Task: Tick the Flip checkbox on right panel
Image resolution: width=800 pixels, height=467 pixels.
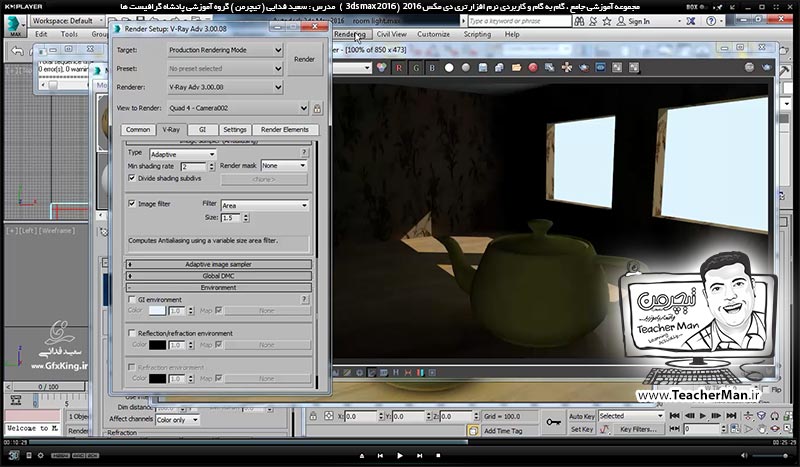Action: coord(766,389)
